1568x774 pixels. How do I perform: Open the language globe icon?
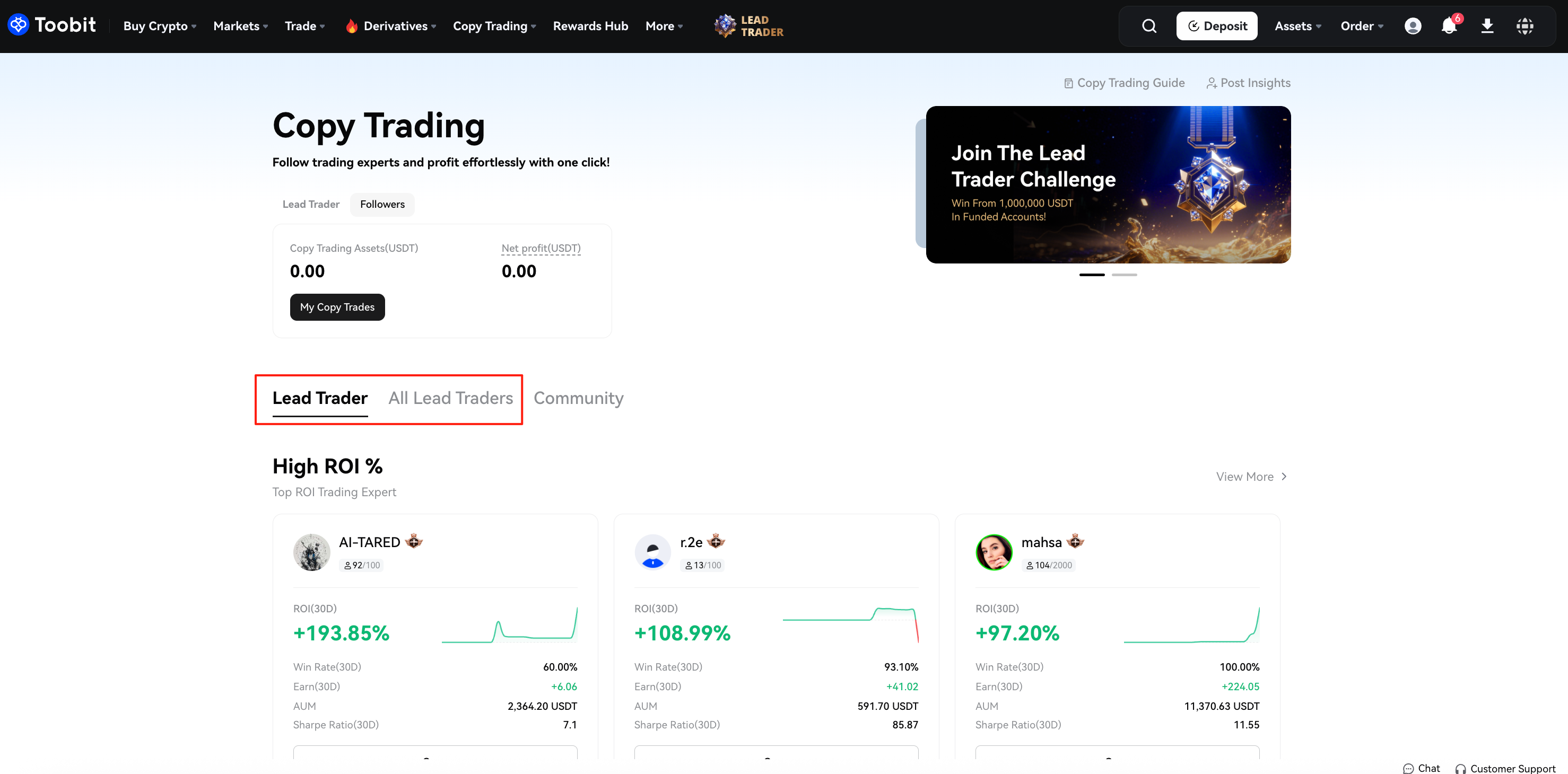tap(1524, 25)
